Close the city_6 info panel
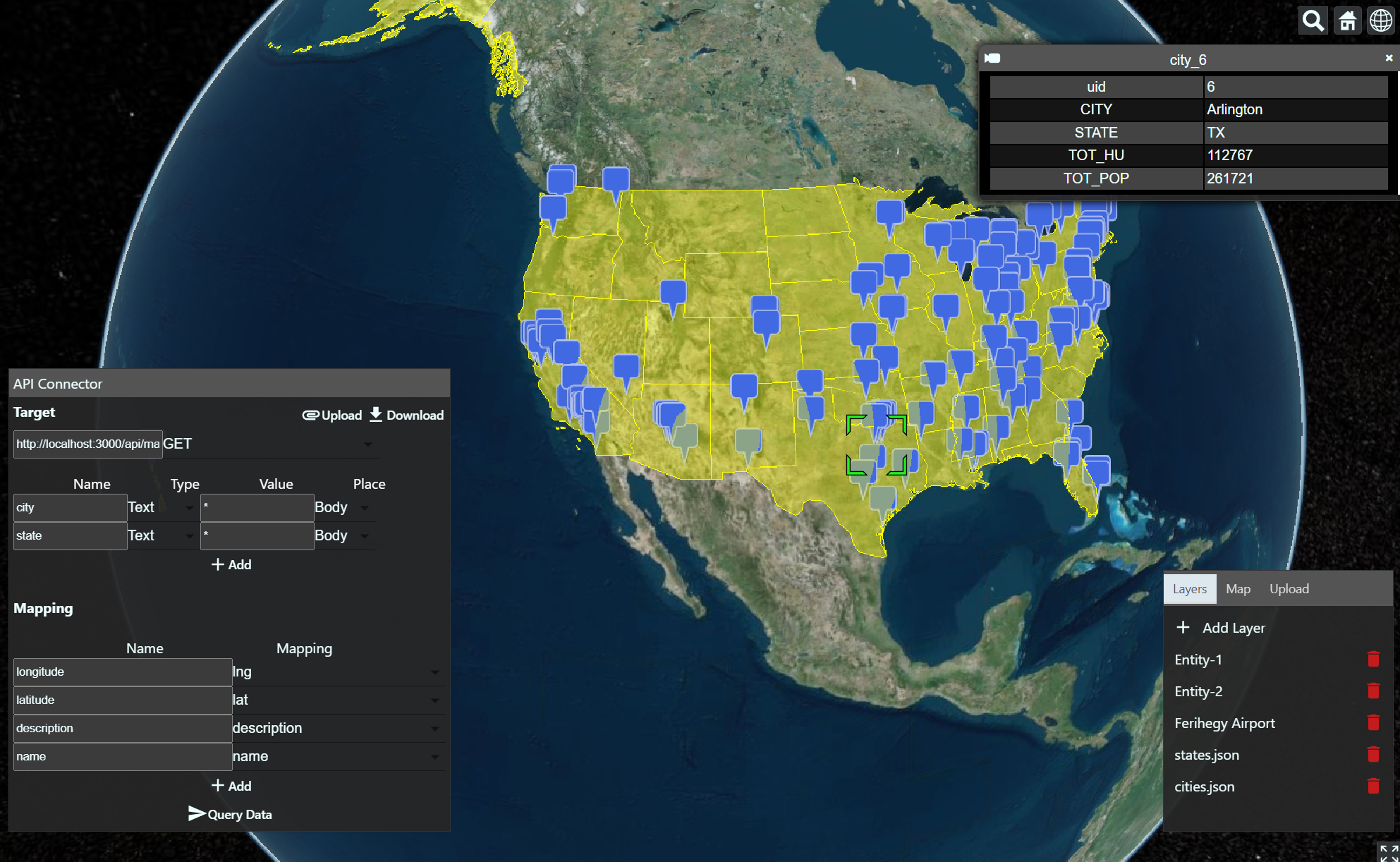Image resolution: width=1400 pixels, height=862 pixels. 1389,59
